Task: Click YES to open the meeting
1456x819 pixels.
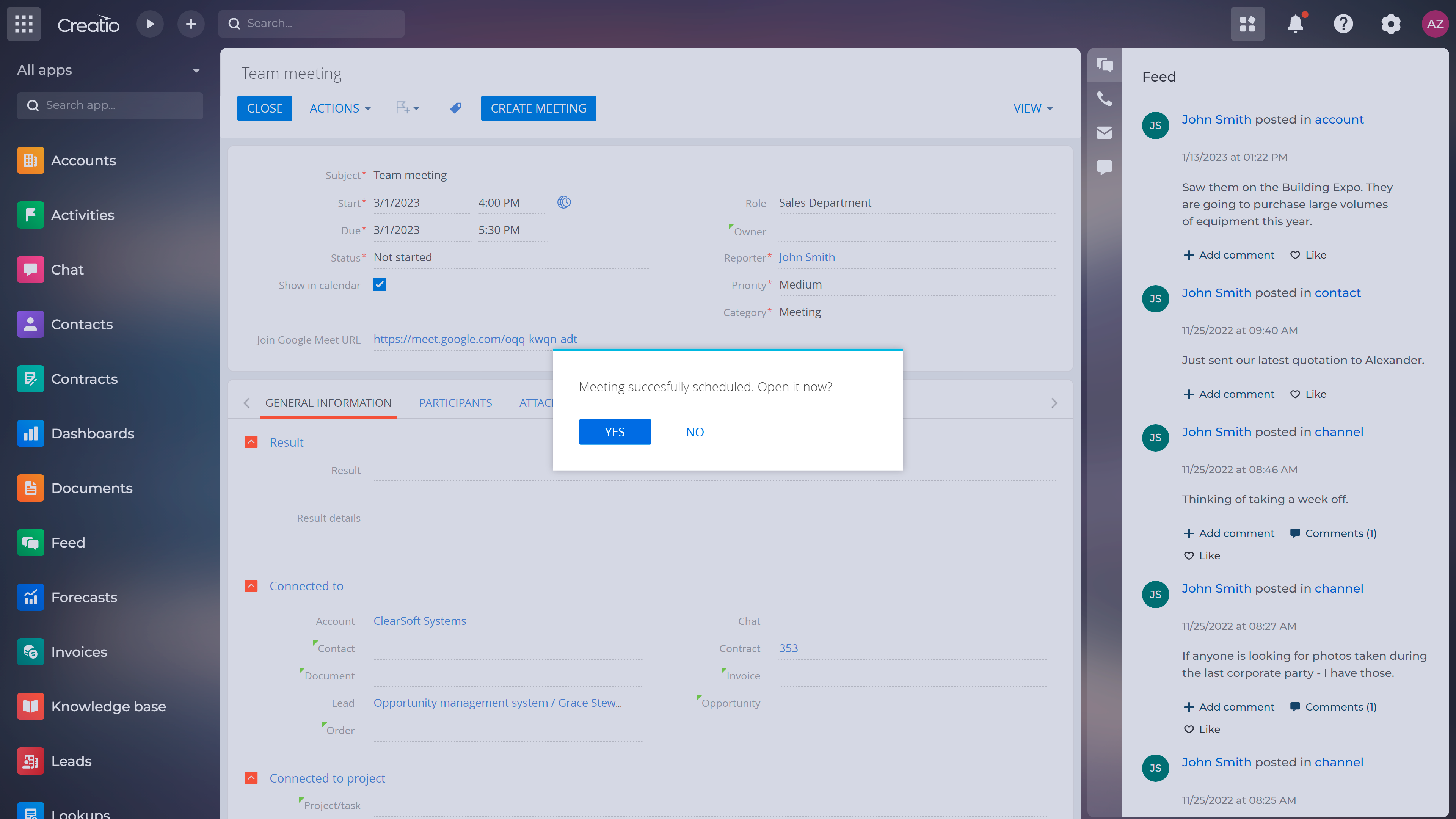Action: pyautogui.click(x=614, y=432)
